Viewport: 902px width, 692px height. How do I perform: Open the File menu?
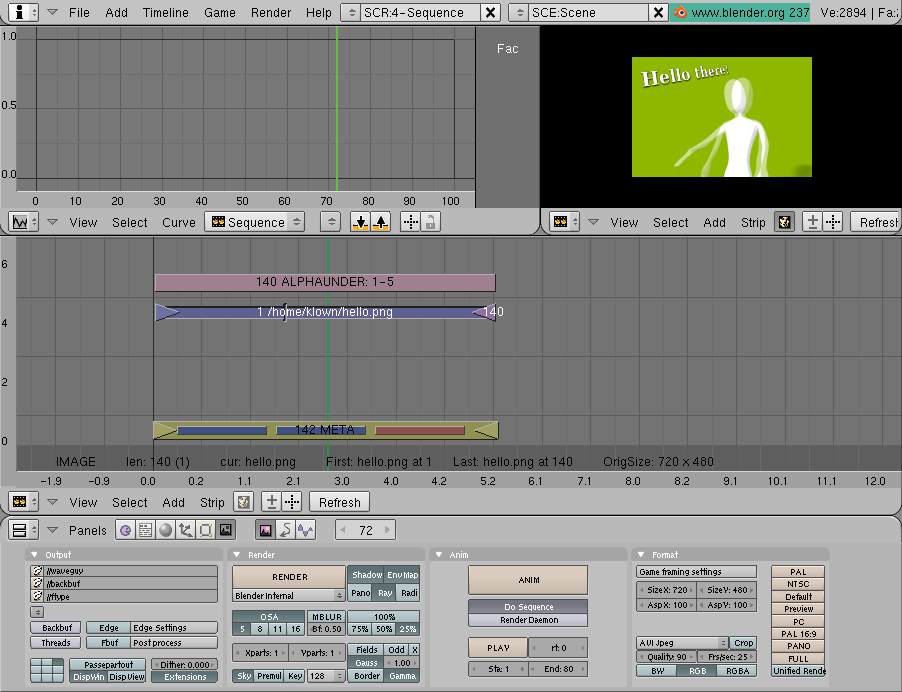(x=79, y=13)
